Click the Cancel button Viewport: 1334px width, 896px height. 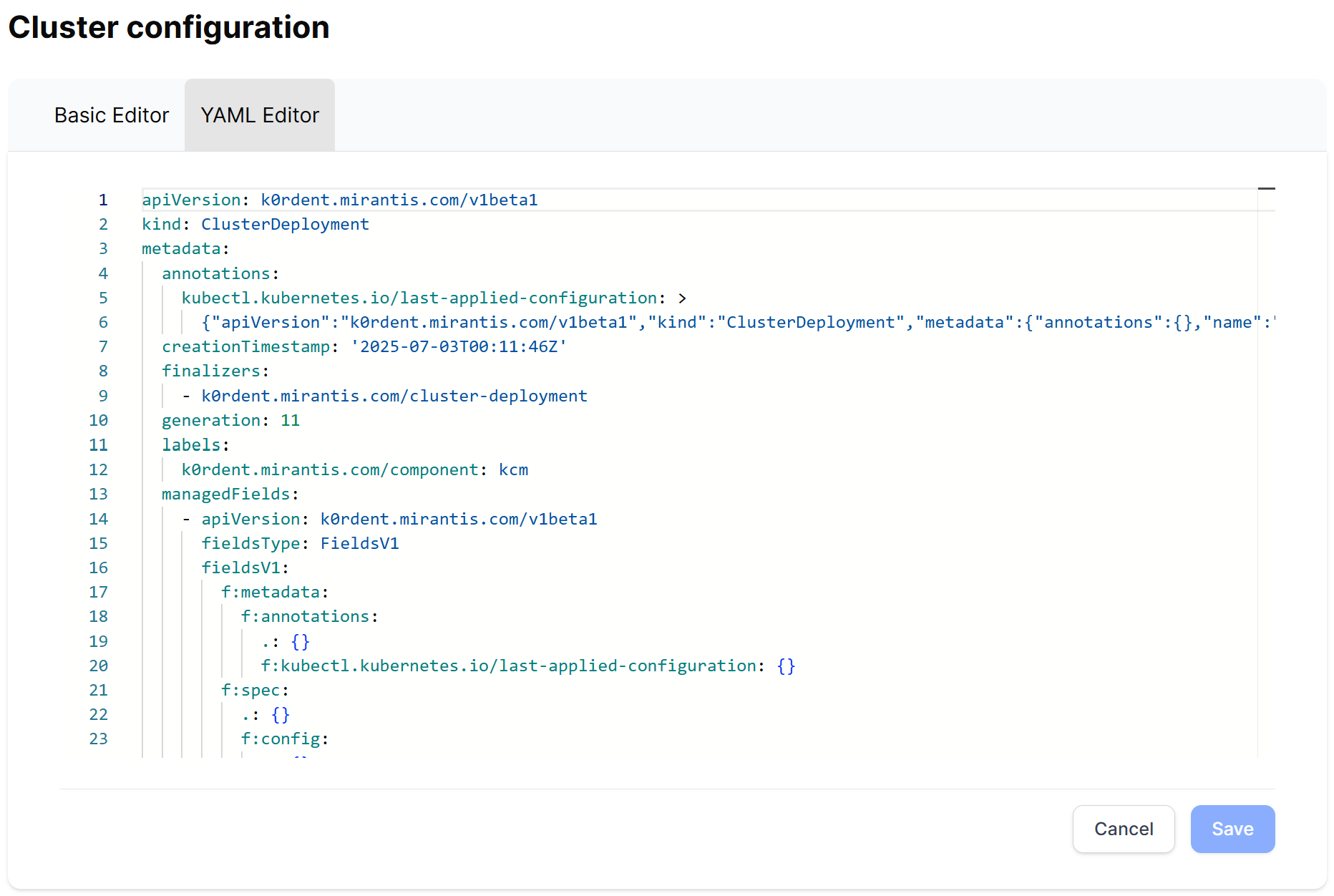pos(1124,829)
